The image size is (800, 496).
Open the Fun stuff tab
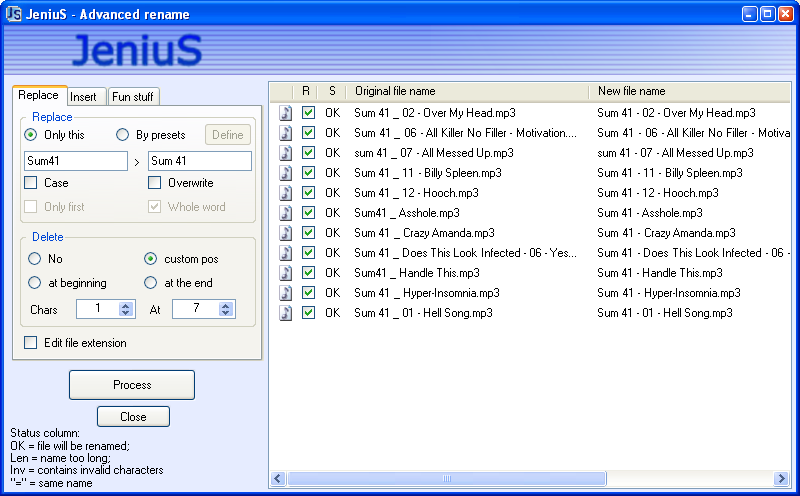pyautogui.click(x=134, y=96)
